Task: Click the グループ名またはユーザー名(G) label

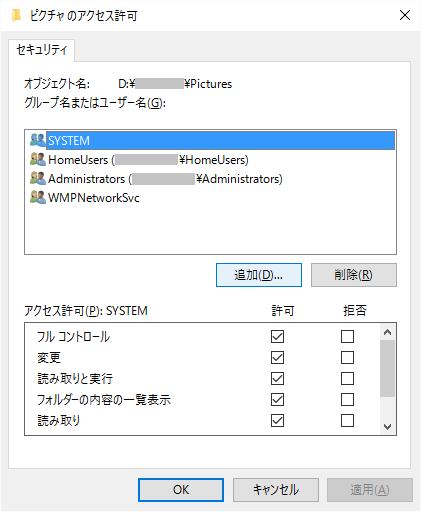Action: (95, 103)
